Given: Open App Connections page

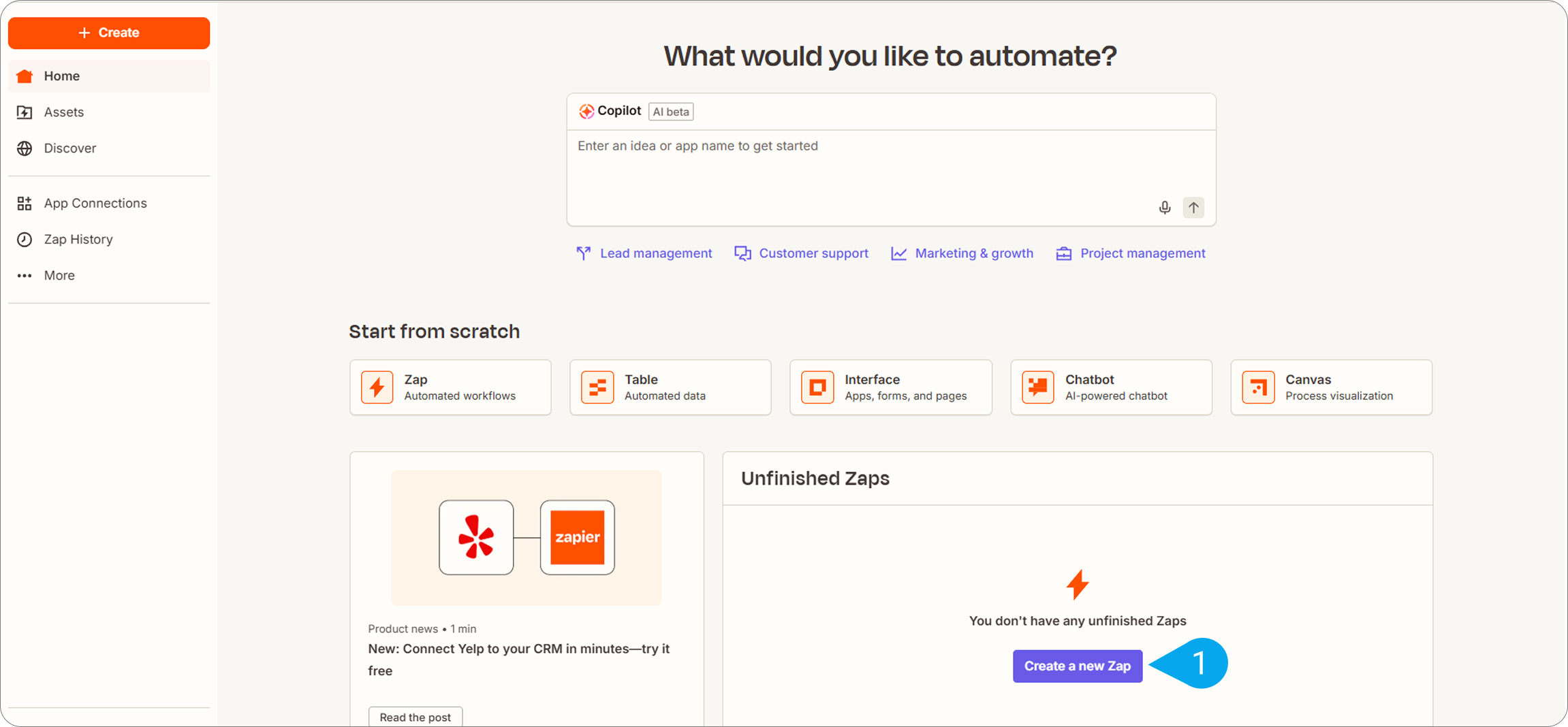Looking at the screenshot, I should point(95,204).
